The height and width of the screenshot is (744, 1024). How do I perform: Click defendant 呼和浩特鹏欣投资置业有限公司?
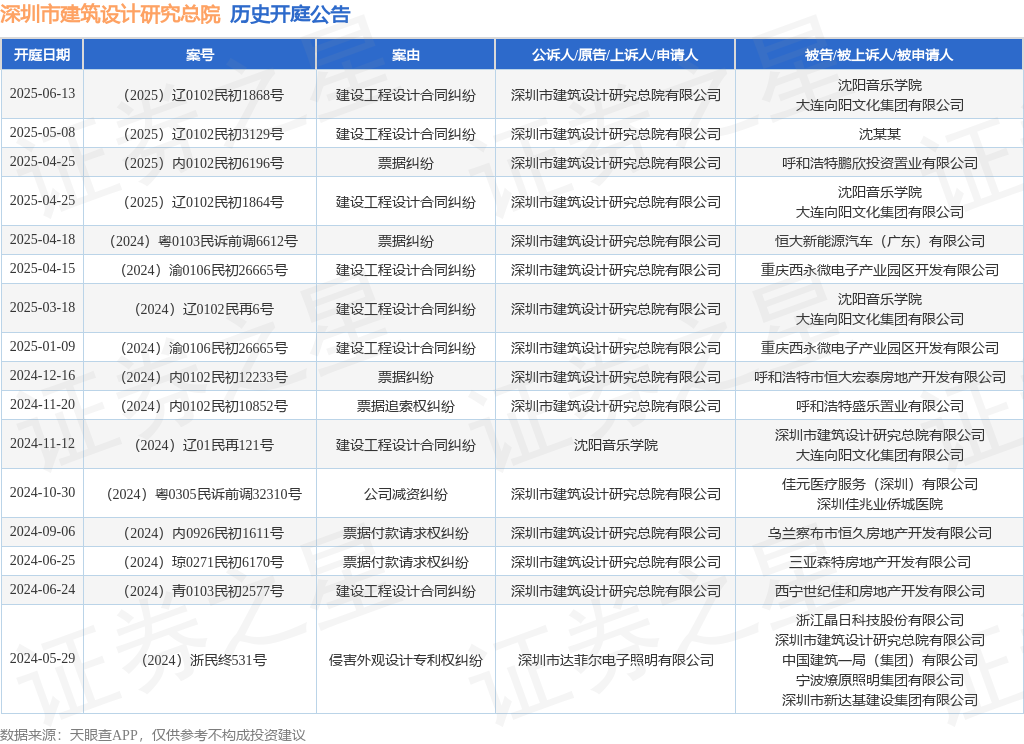879,163
